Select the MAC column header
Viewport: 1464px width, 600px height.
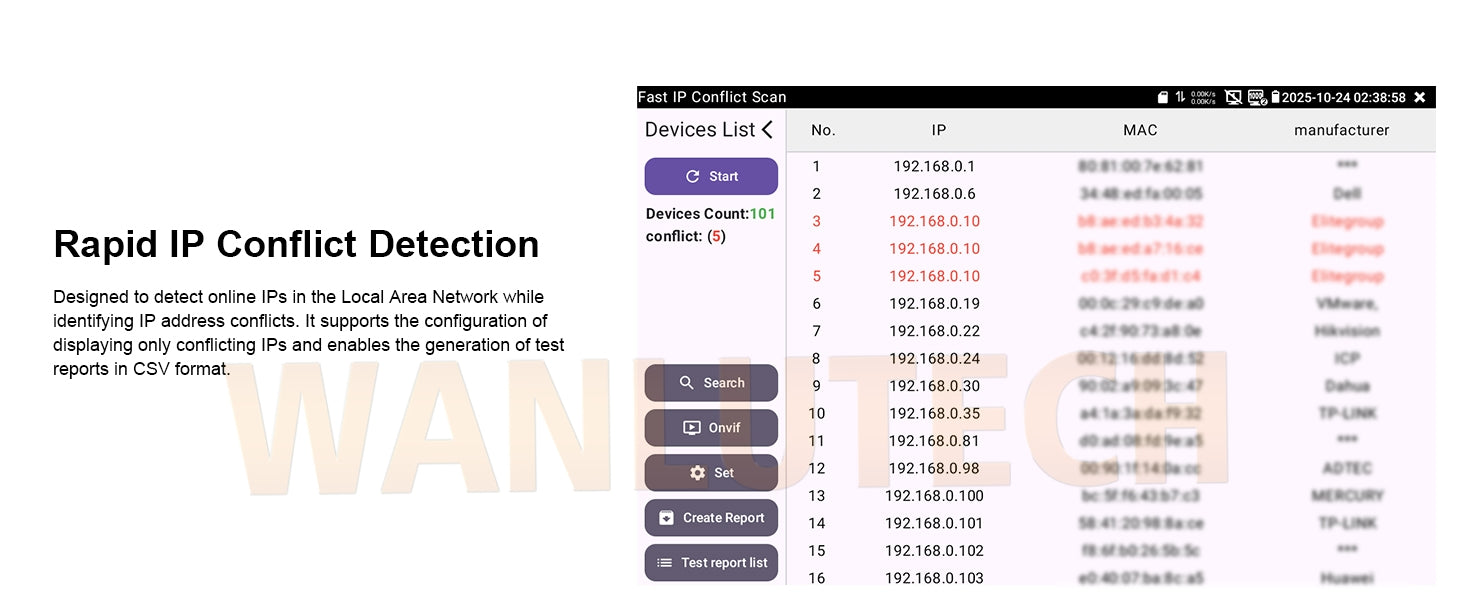(1140, 130)
